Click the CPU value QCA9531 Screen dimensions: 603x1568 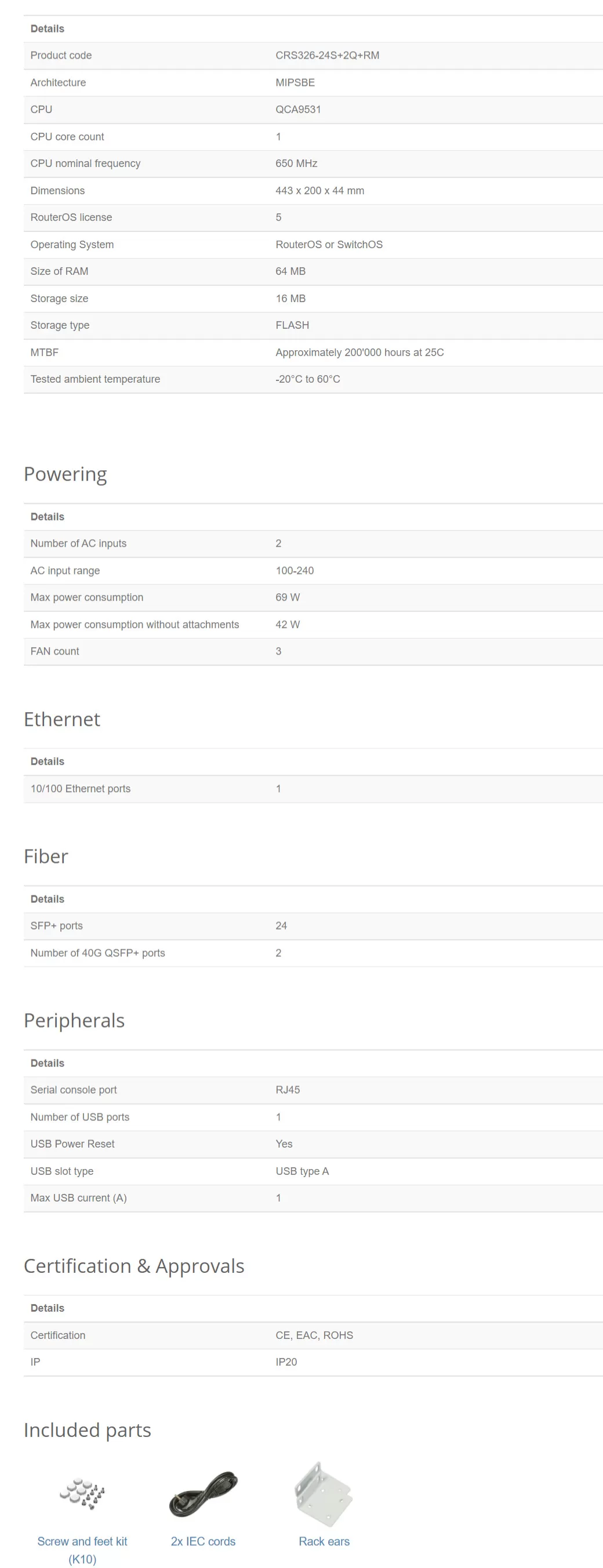coord(298,110)
